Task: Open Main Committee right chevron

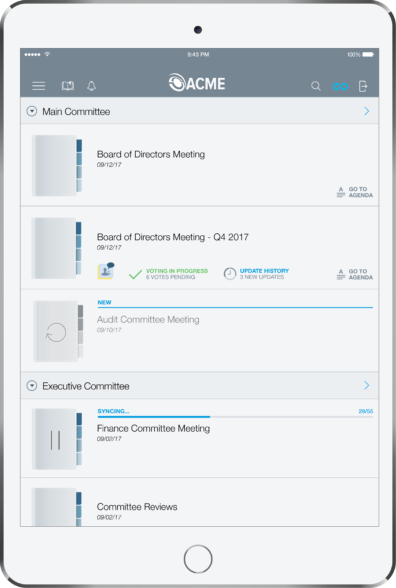Action: 367,111
